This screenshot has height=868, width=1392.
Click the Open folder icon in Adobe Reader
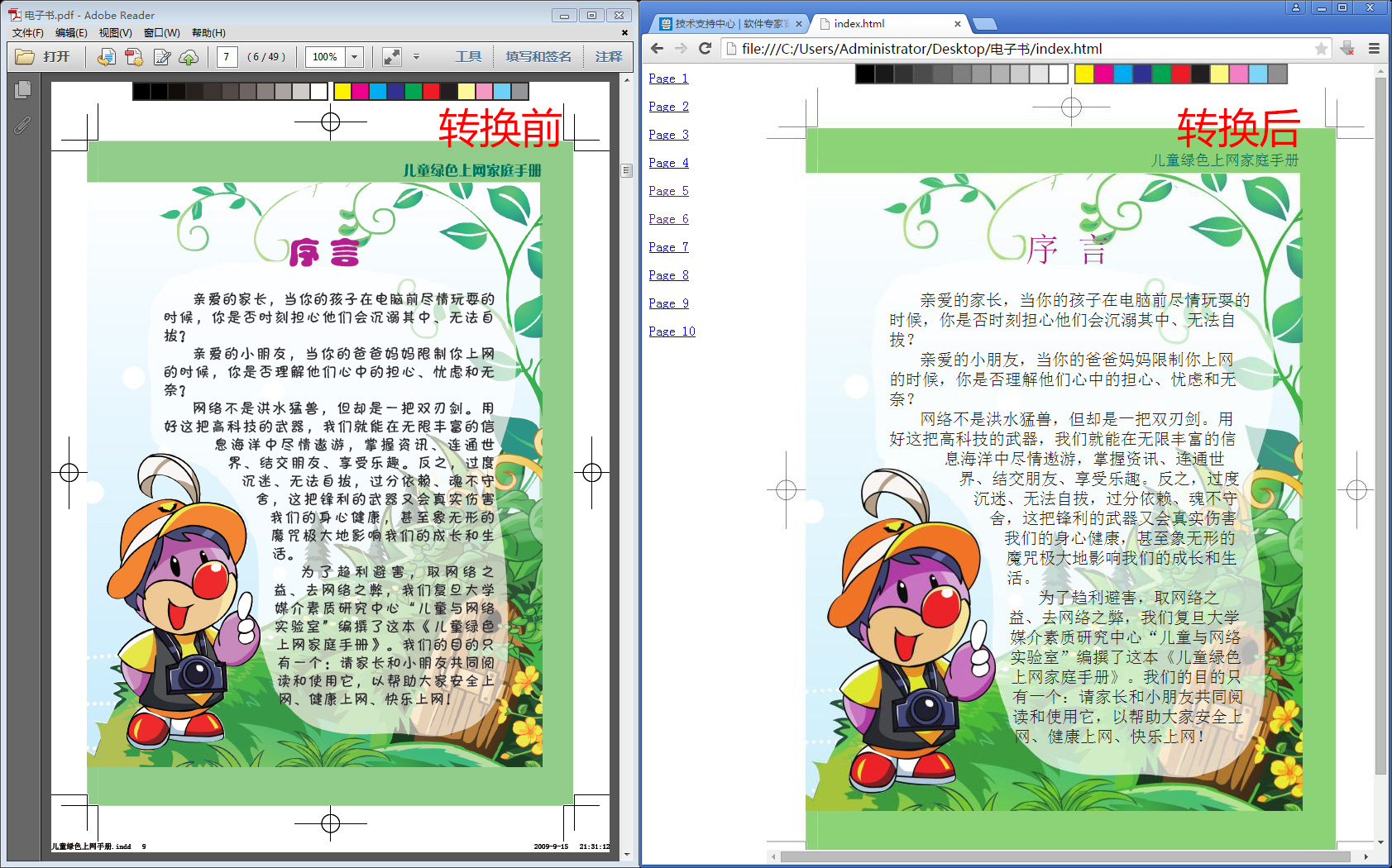tap(25, 56)
